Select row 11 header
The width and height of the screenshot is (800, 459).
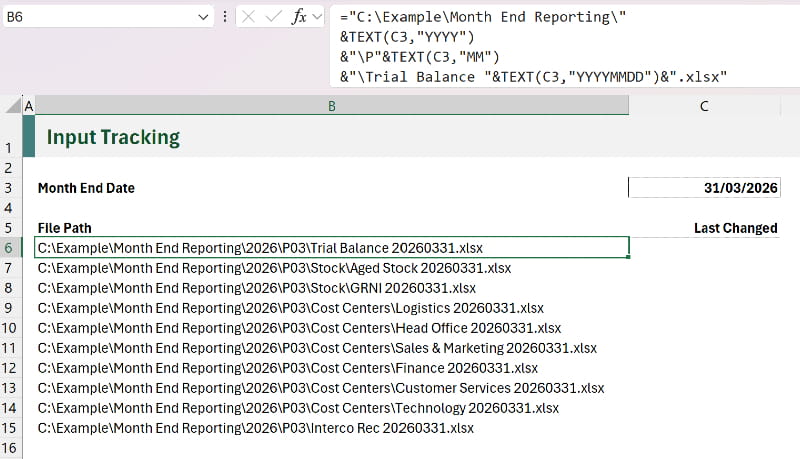click(10, 348)
